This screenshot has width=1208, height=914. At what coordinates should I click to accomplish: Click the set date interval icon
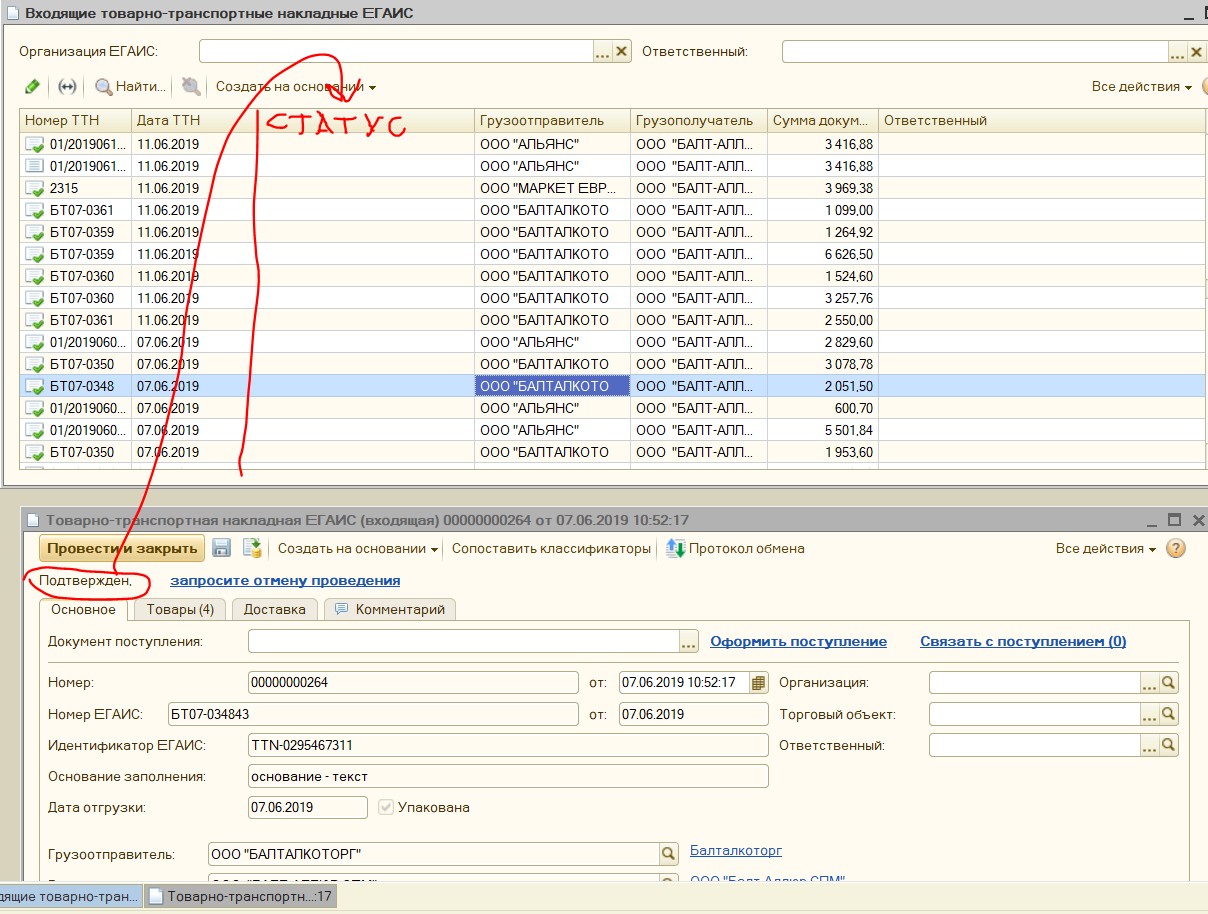(67, 87)
